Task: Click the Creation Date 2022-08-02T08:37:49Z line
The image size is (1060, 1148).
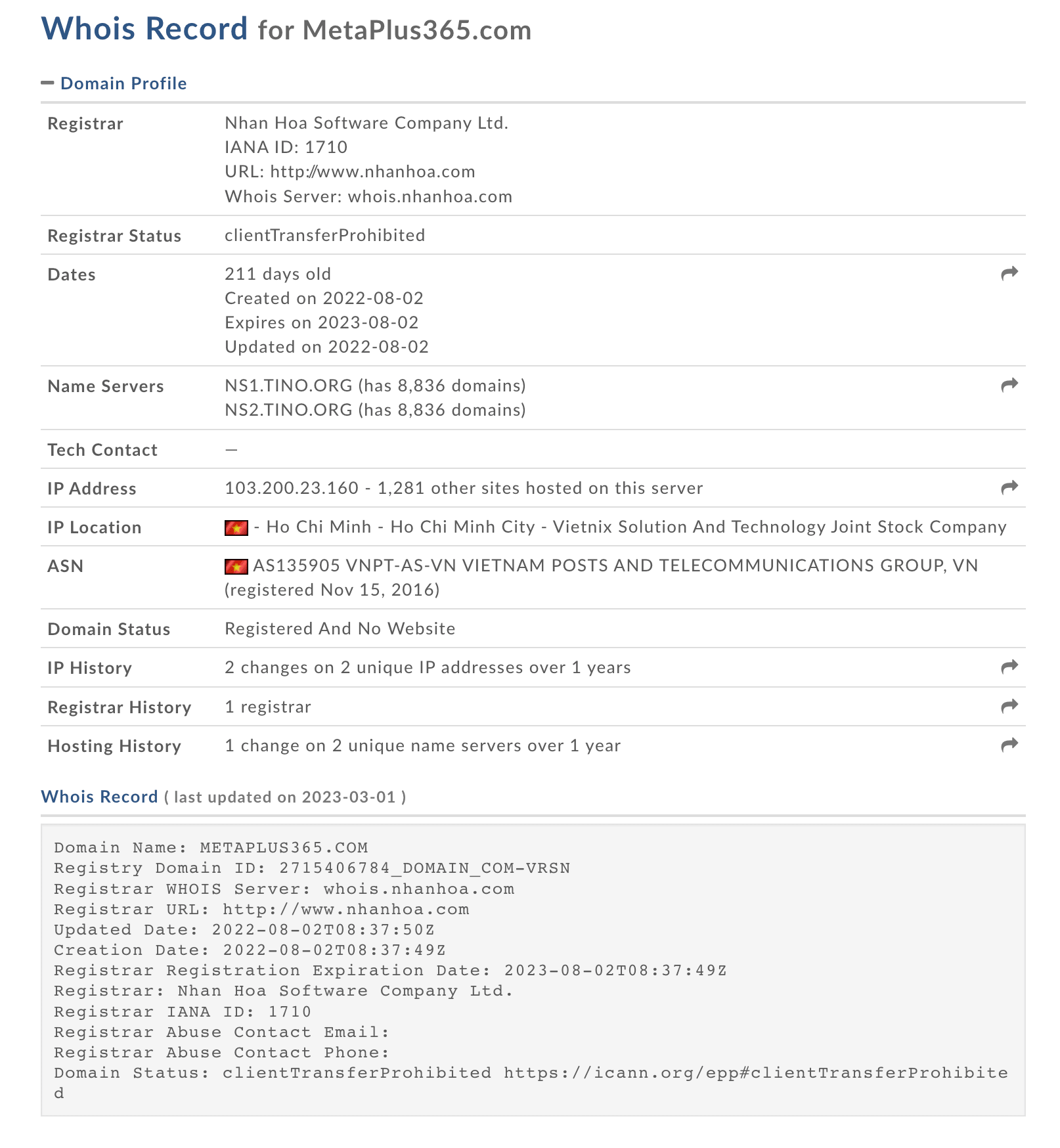Action: (x=250, y=950)
